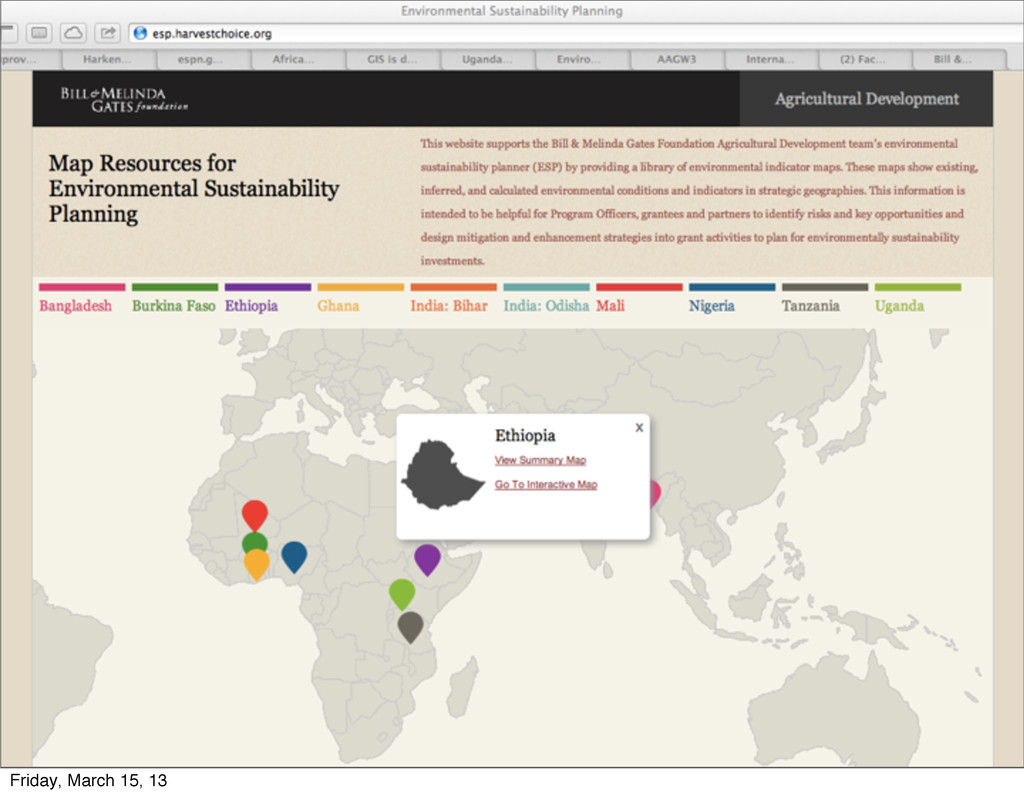Image resolution: width=1024 pixels, height=796 pixels.
Task: Open the Go To Interactive Map link
Action: tap(546, 485)
